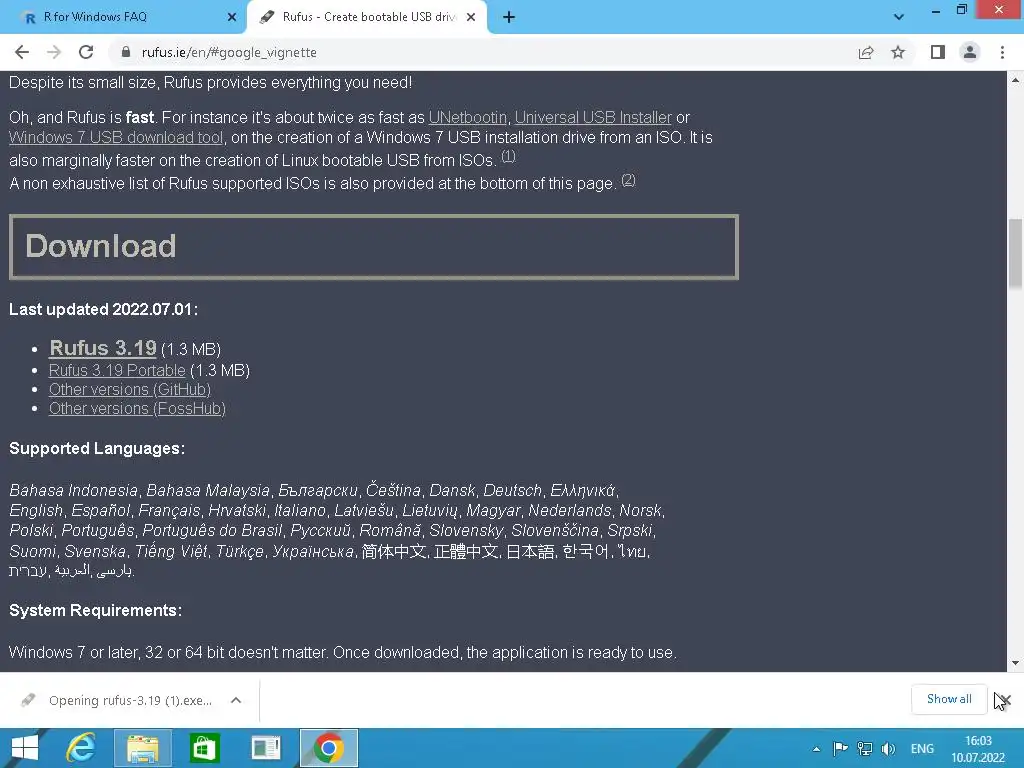Close the Rufus tab
Screen dimensions: 1024x768
point(471,18)
